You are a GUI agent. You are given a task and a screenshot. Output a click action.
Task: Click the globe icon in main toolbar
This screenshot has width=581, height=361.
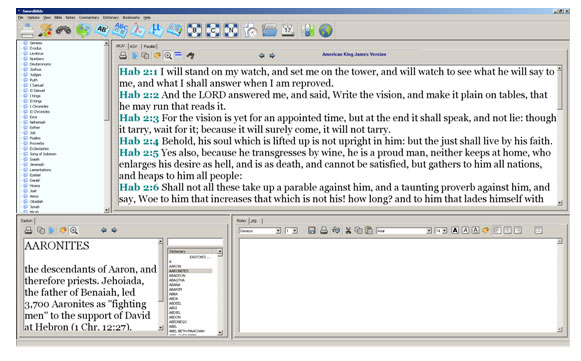point(326,30)
